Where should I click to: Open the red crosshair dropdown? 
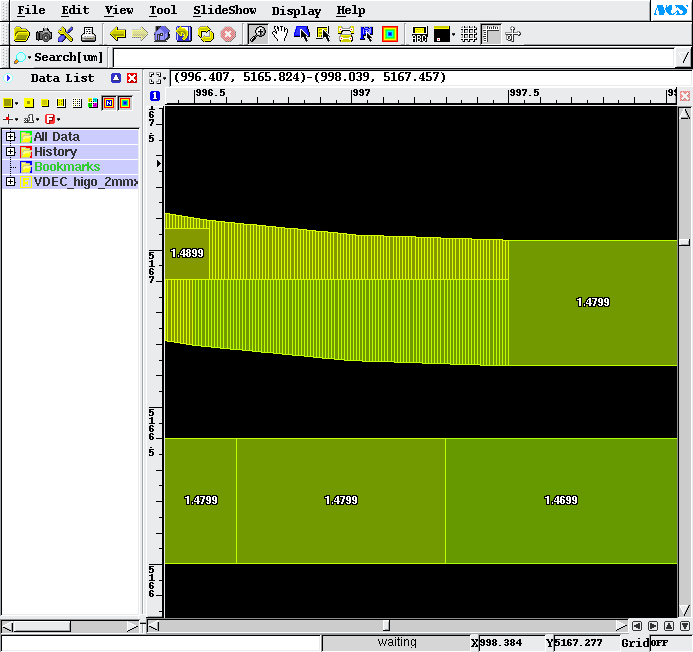pos(11,119)
